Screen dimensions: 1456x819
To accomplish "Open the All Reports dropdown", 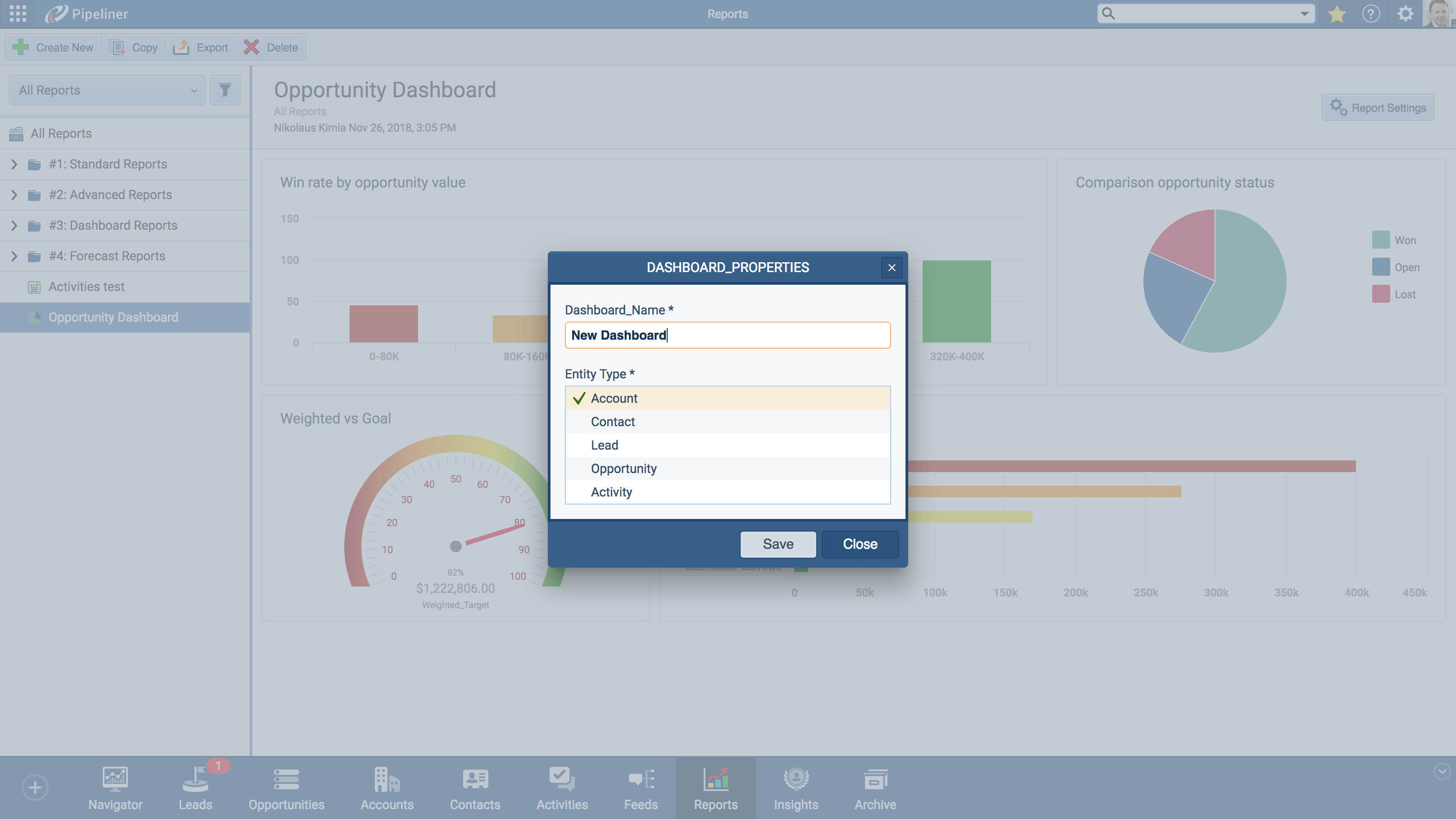I will pyautogui.click(x=107, y=91).
